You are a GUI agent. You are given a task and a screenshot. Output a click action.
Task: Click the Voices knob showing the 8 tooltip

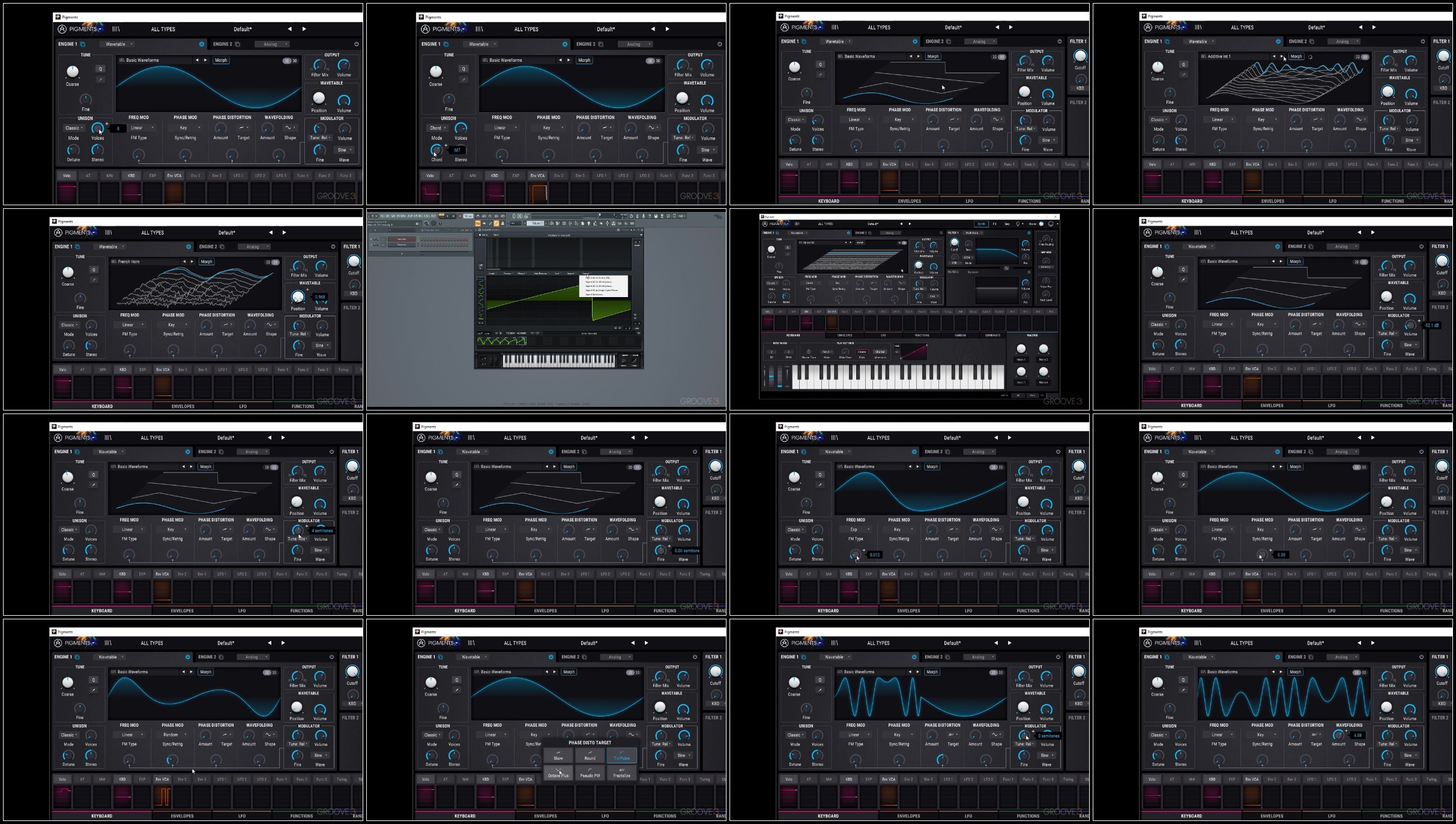click(97, 128)
